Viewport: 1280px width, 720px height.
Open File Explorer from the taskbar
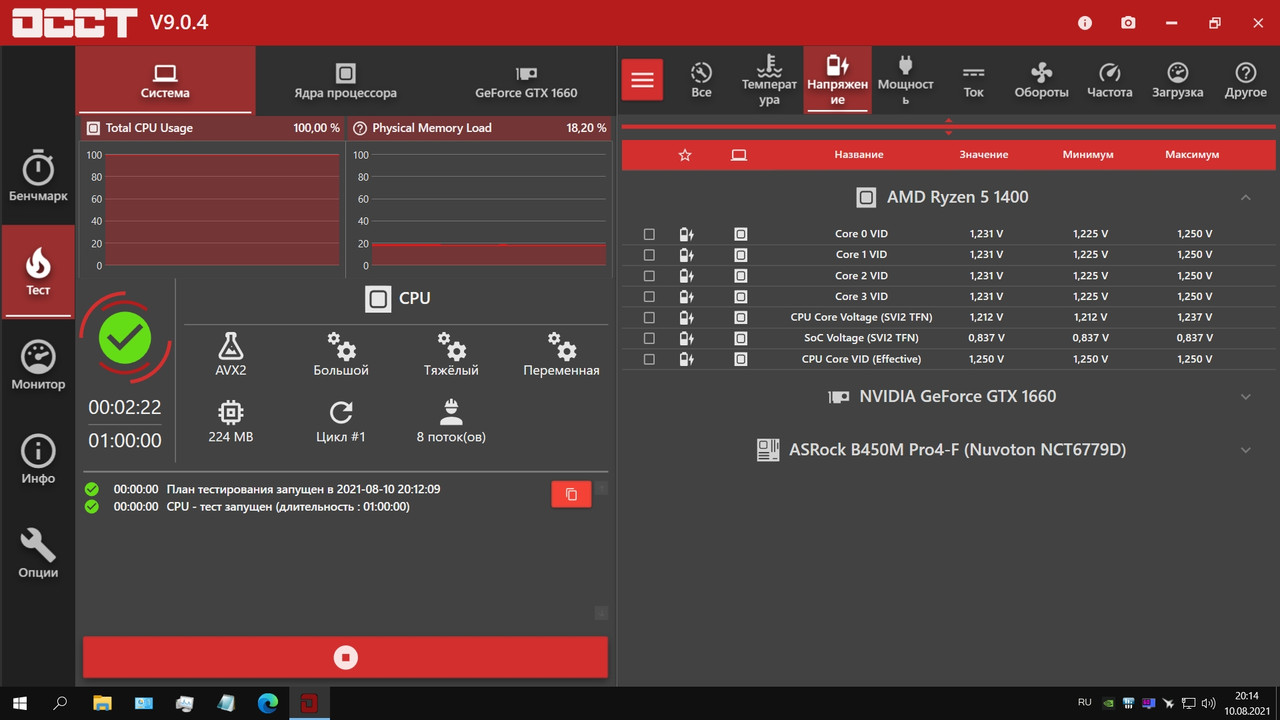[102, 703]
